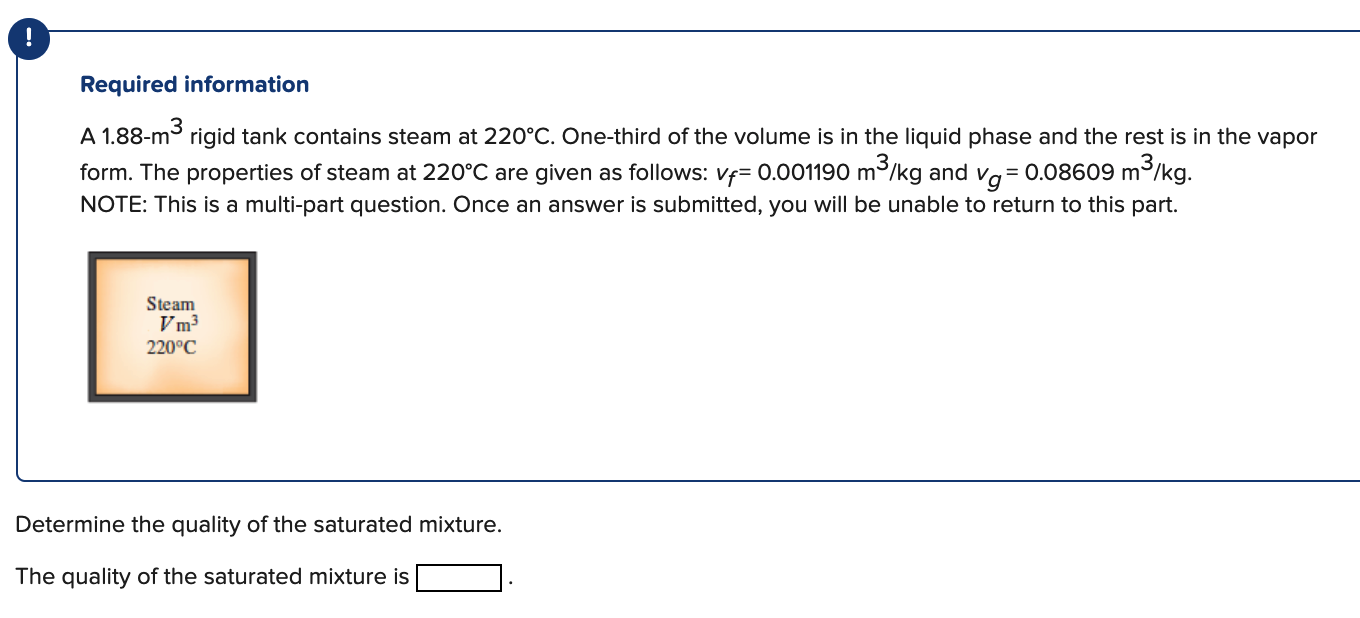Click the 220°C label inside the tank image
This screenshot has height=618, width=1360.
(170, 347)
